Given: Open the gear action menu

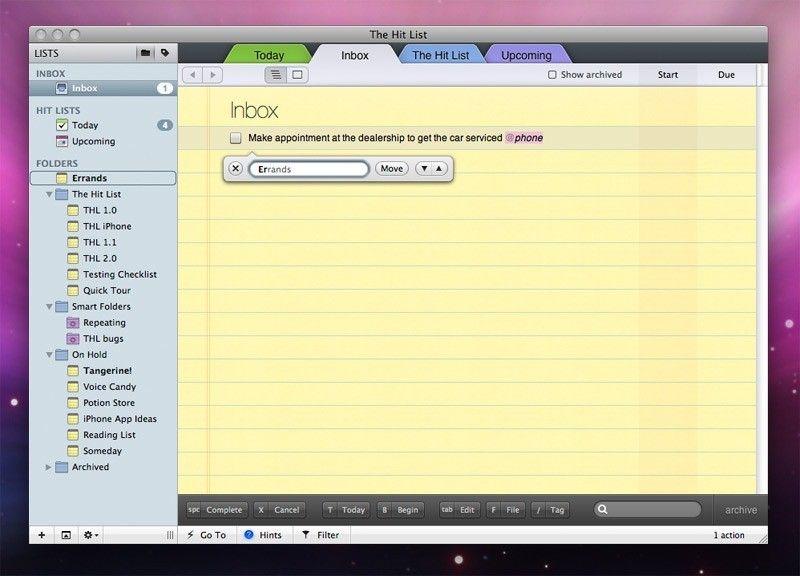Looking at the screenshot, I should (x=90, y=535).
